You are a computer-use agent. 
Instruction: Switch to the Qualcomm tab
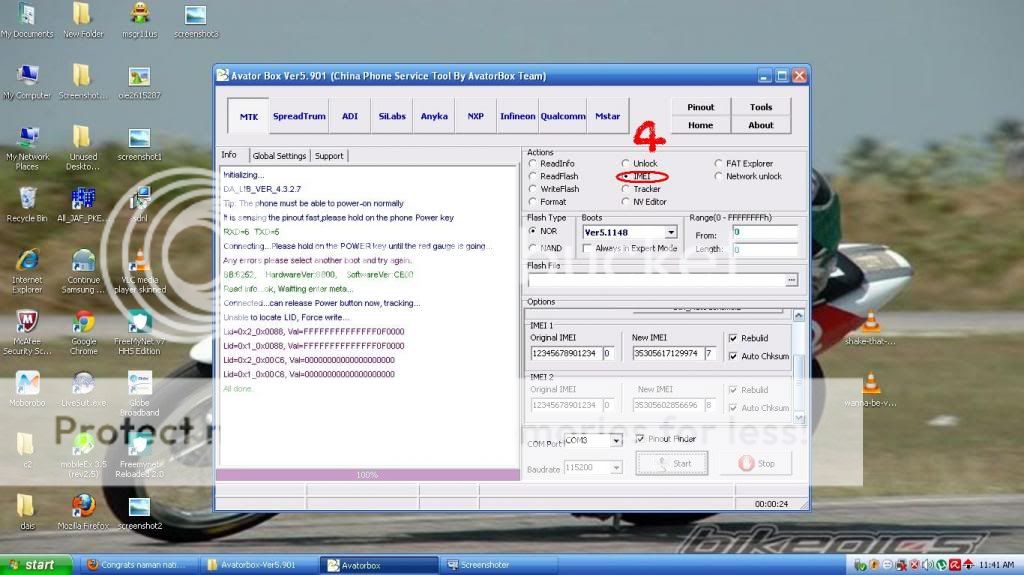click(562, 116)
